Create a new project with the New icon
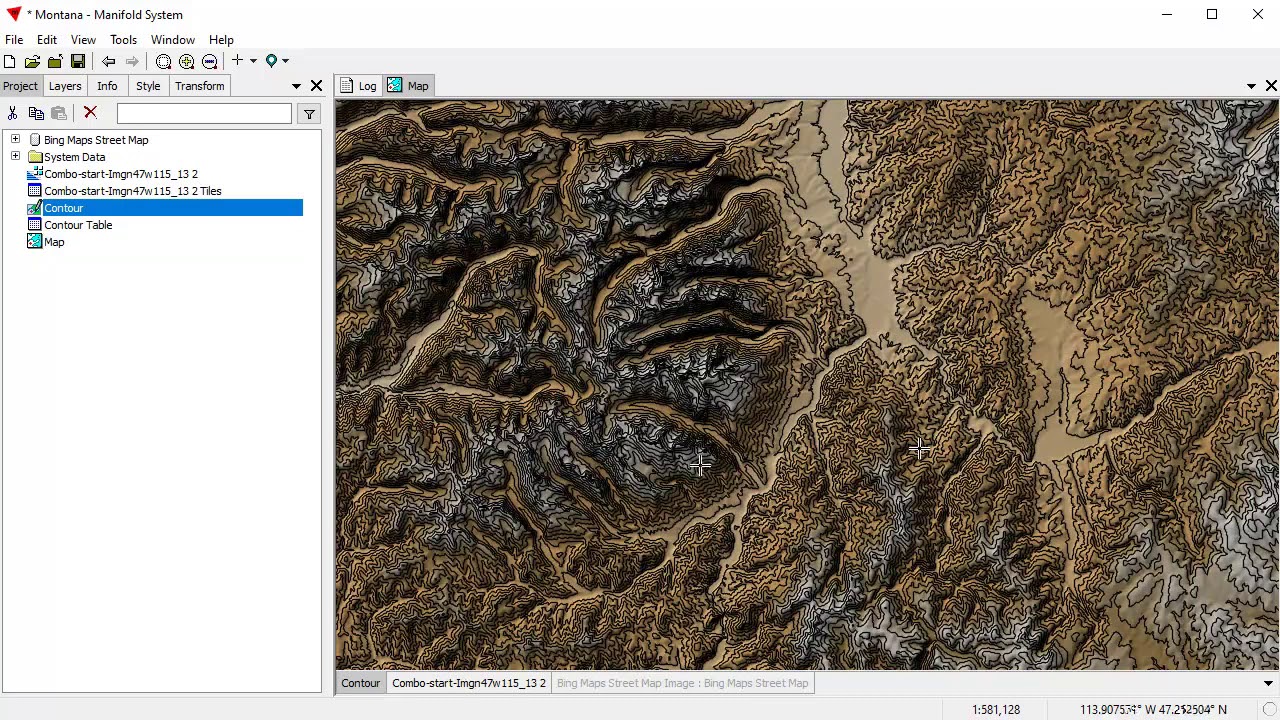This screenshot has width=1280, height=720. click(x=10, y=61)
